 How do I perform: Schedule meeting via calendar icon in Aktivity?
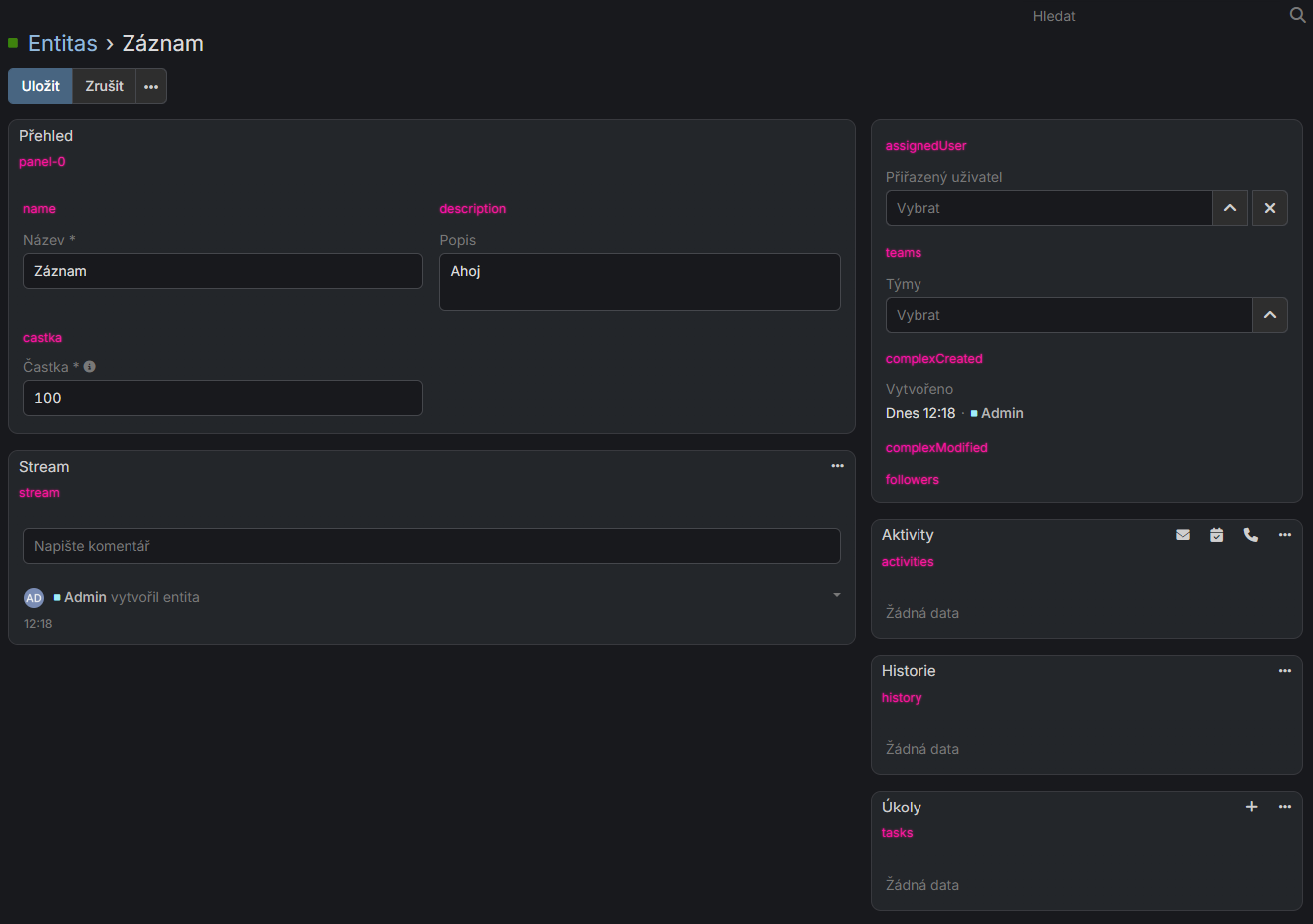tap(1216, 535)
